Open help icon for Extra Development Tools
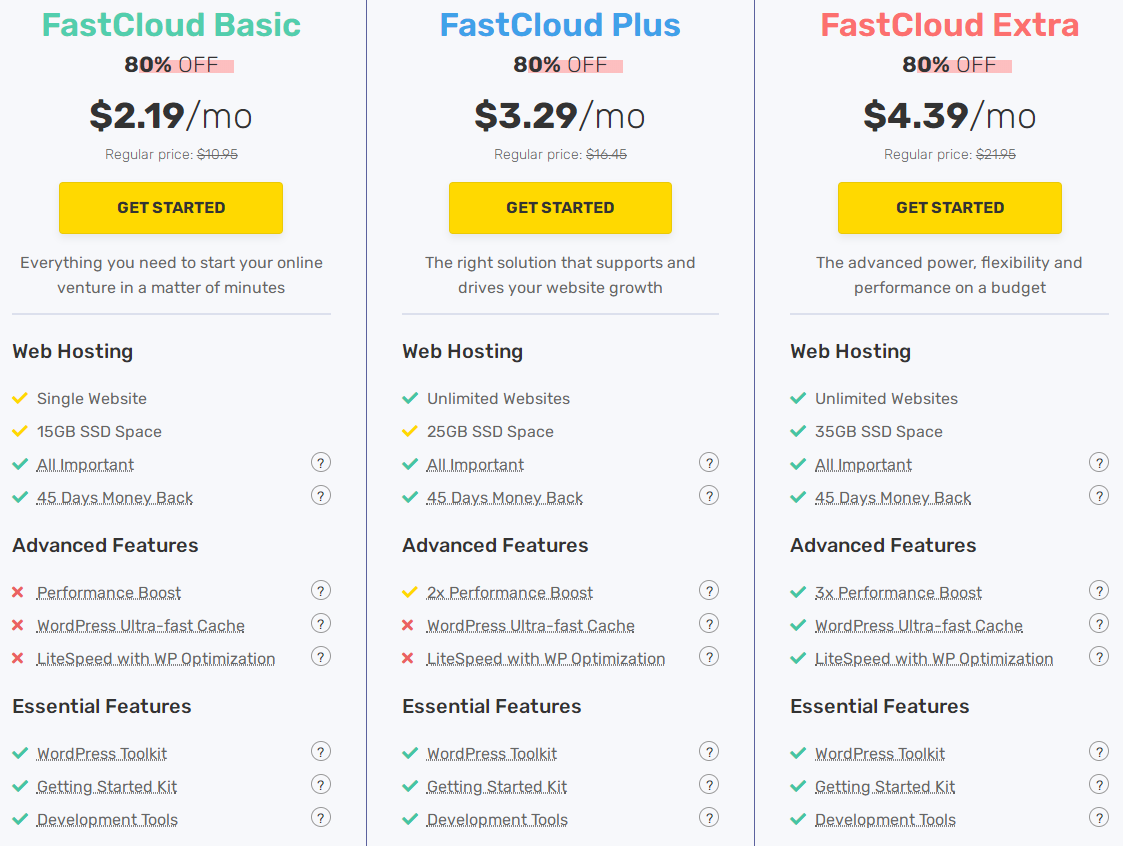Viewport: 1123px width, 846px height. pos(1098,818)
